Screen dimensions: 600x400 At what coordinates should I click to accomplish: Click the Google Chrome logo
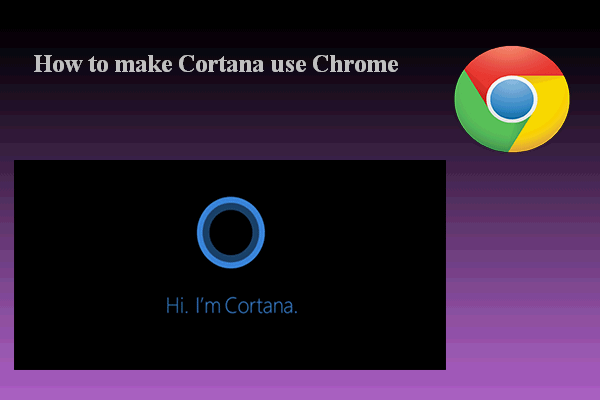[512, 99]
